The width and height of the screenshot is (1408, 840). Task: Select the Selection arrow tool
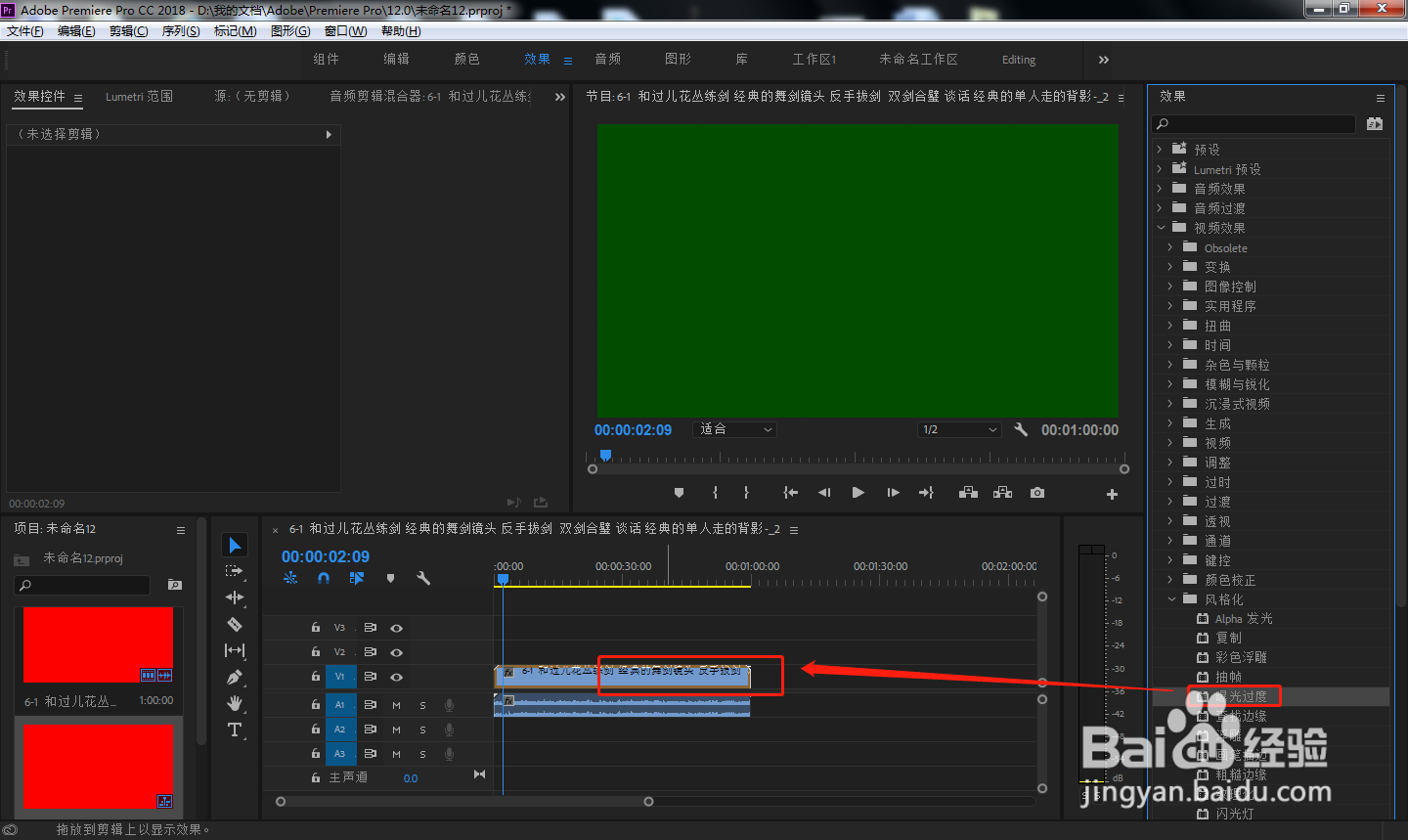coord(235,545)
